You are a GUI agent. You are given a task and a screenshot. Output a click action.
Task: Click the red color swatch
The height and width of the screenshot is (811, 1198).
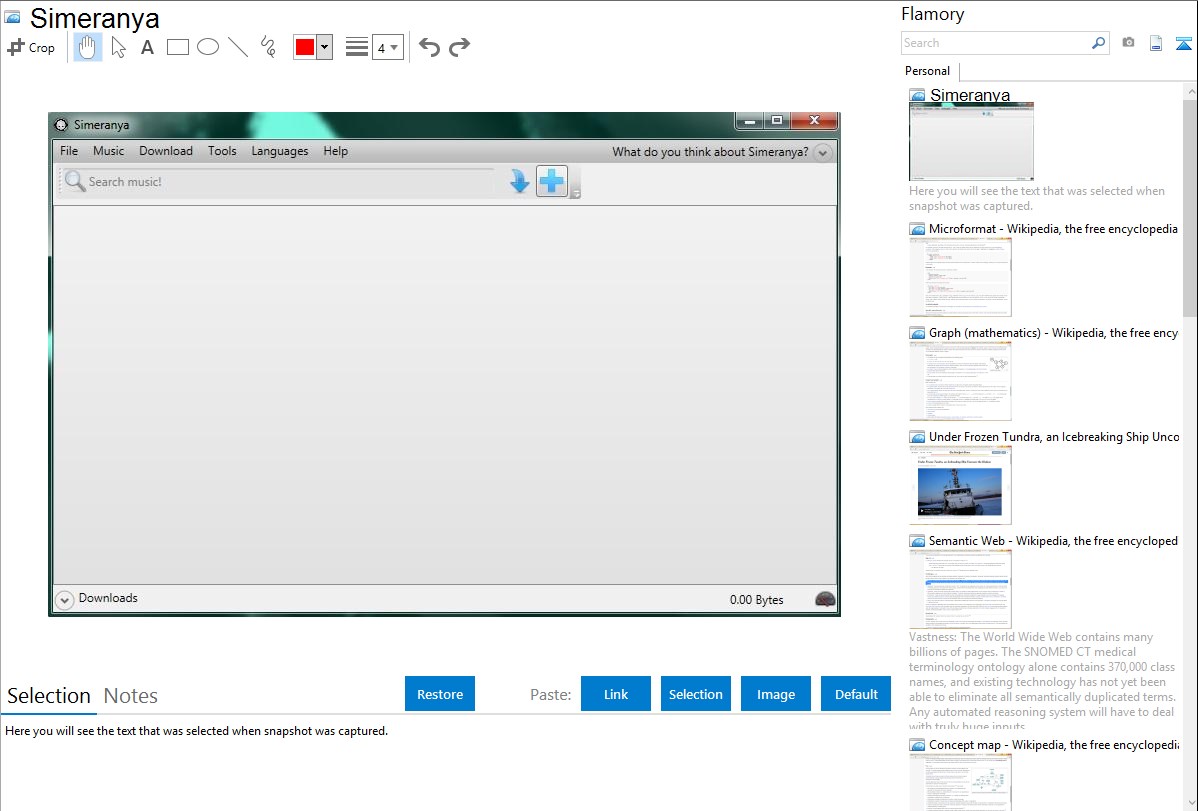pos(305,47)
